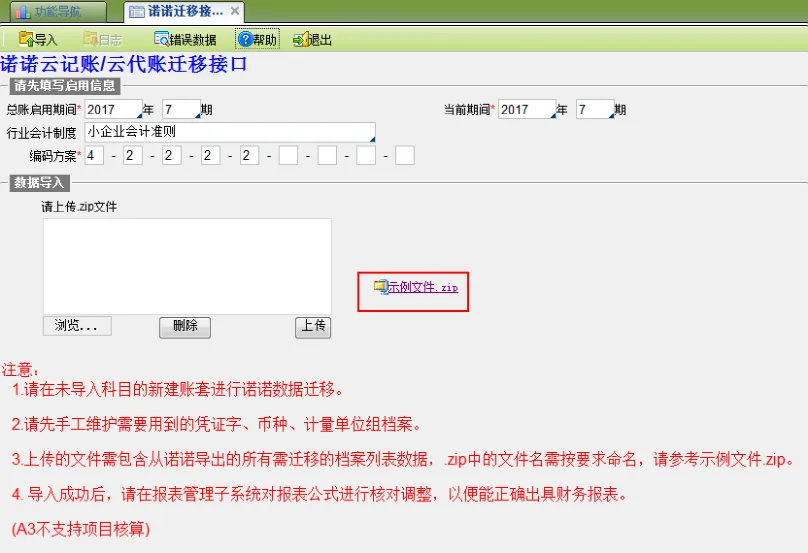Click the 请上传.zip文件 label
This screenshot has height=553, width=808.
coord(79,207)
